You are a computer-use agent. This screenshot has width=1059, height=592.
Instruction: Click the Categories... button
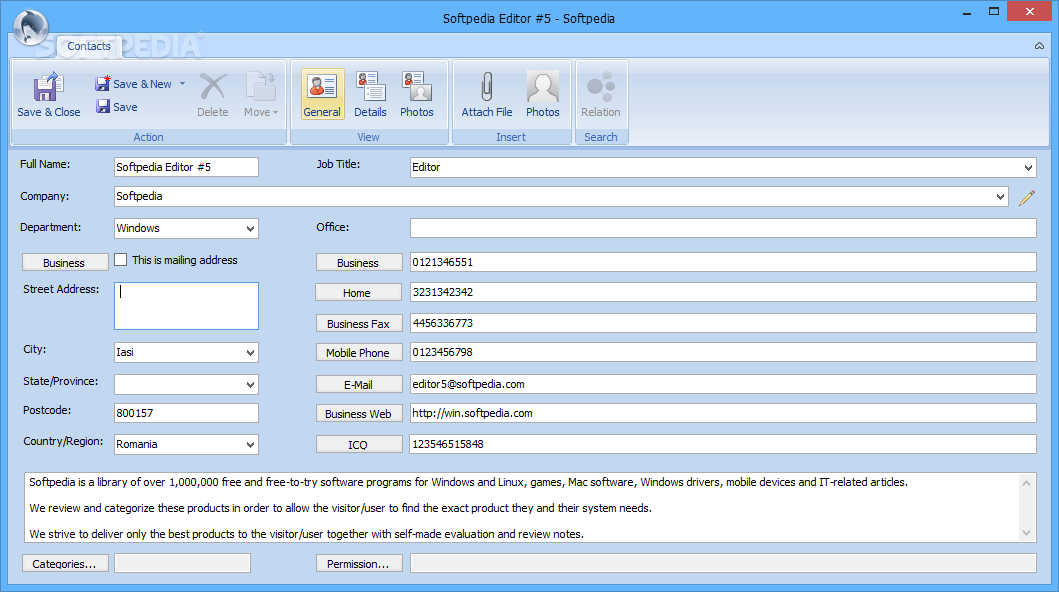pos(65,563)
